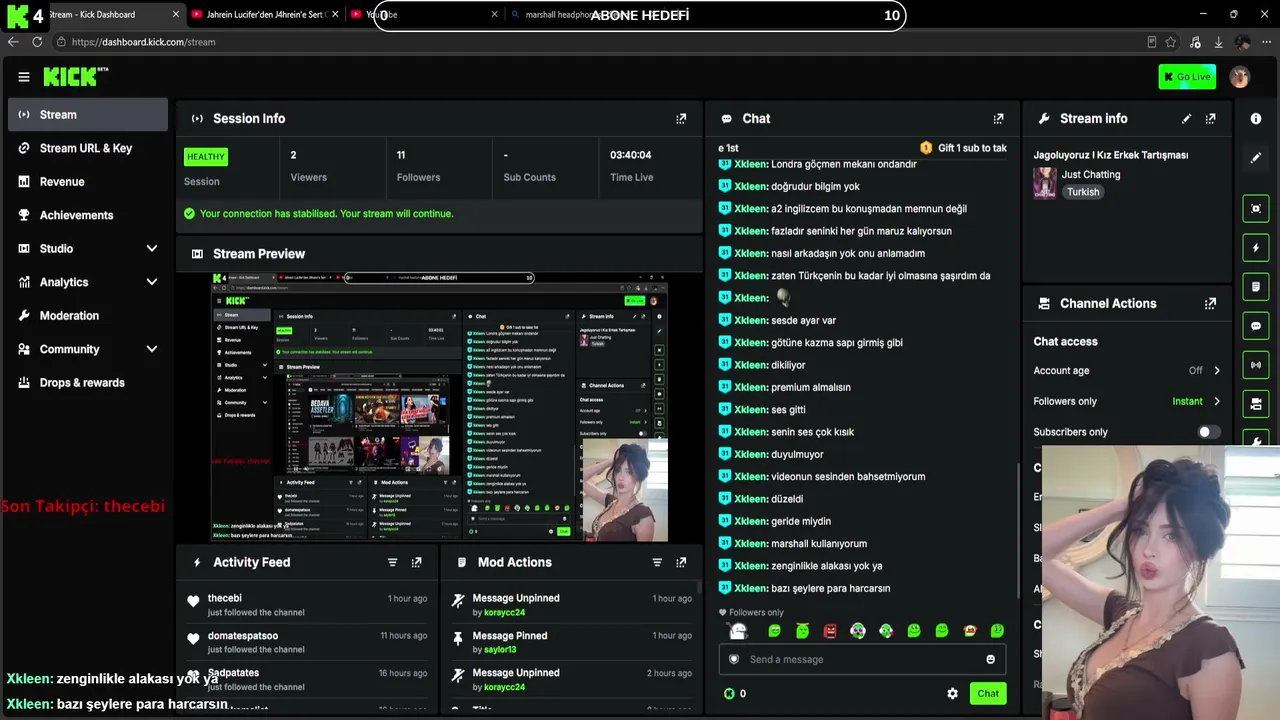Toggle the document widget icon in the right strip
1280x720 pixels.
(x=1256, y=287)
